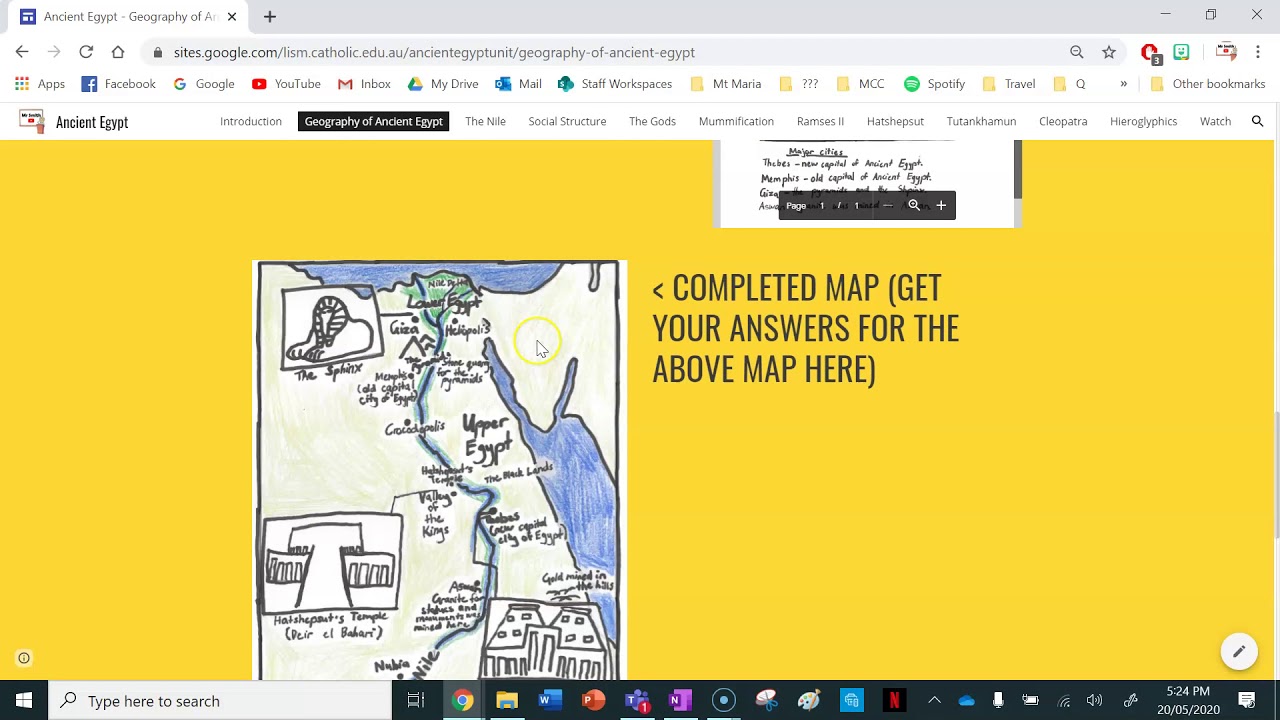Open the Social Structure page

tap(567, 121)
